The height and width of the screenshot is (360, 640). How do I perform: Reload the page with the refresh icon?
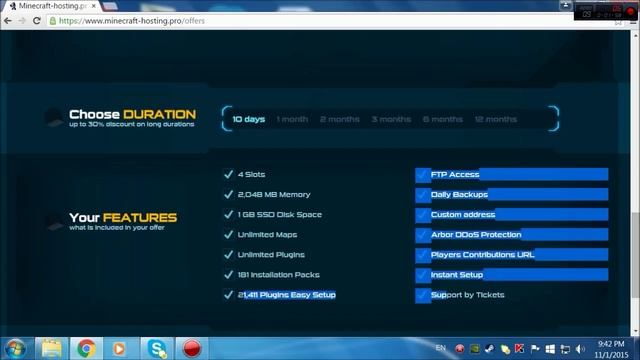pyautogui.click(x=36, y=20)
